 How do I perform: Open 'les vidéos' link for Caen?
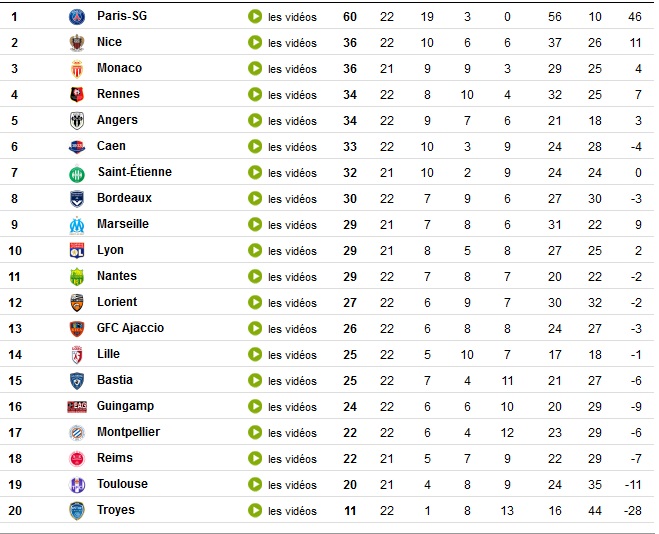[292, 147]
